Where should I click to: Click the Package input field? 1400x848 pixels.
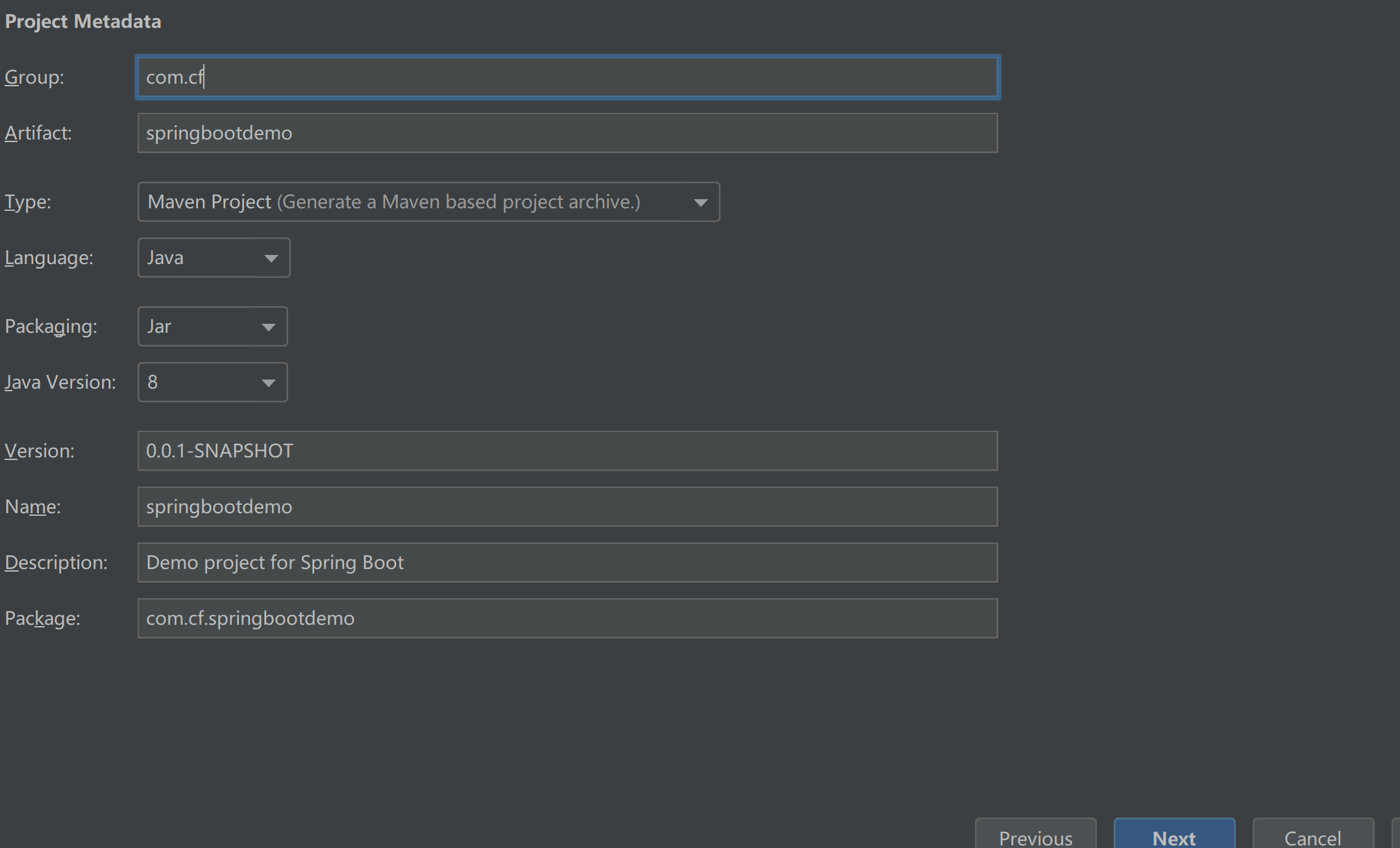coord(567,617)
